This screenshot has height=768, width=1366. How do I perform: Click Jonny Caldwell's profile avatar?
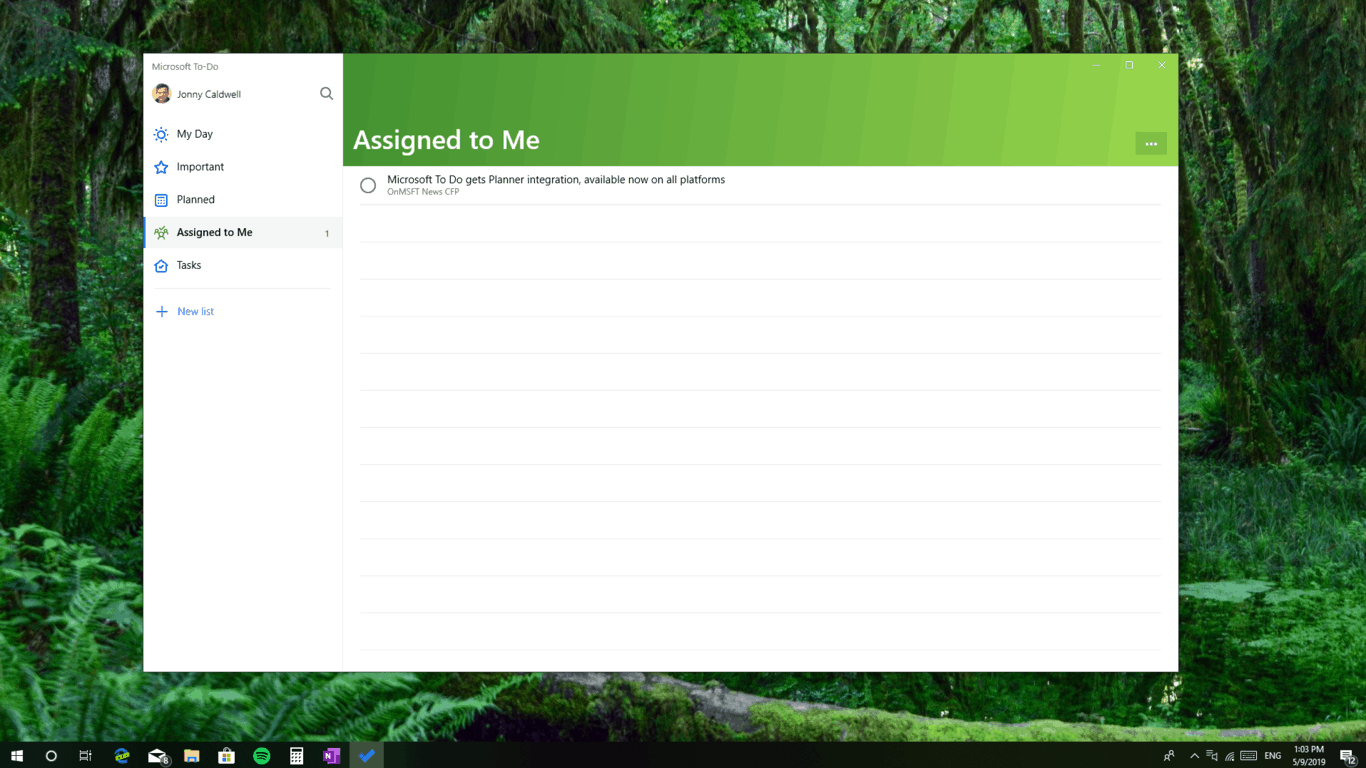coord(161,94)
